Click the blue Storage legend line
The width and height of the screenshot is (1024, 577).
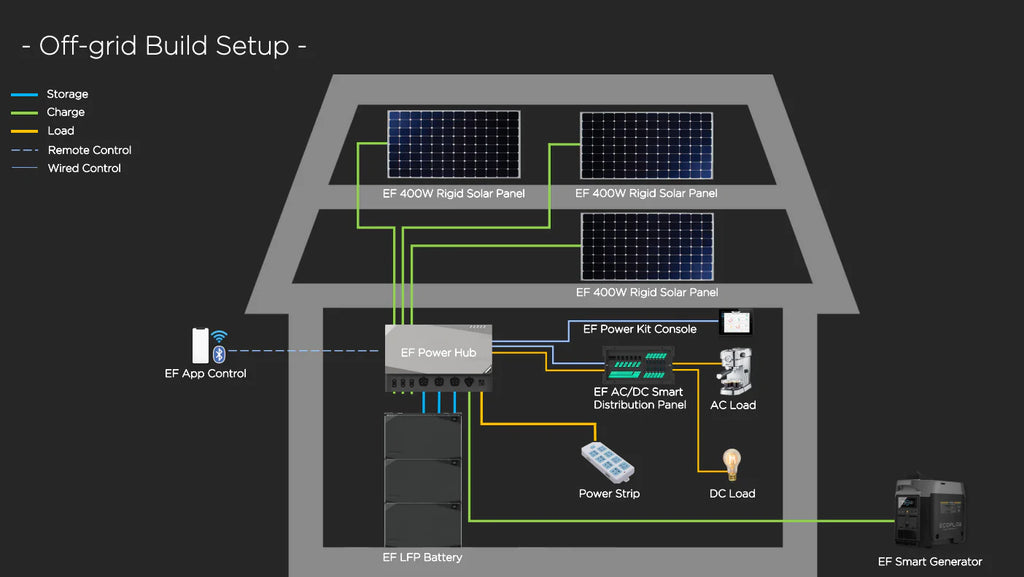click(x=24, y=95)
